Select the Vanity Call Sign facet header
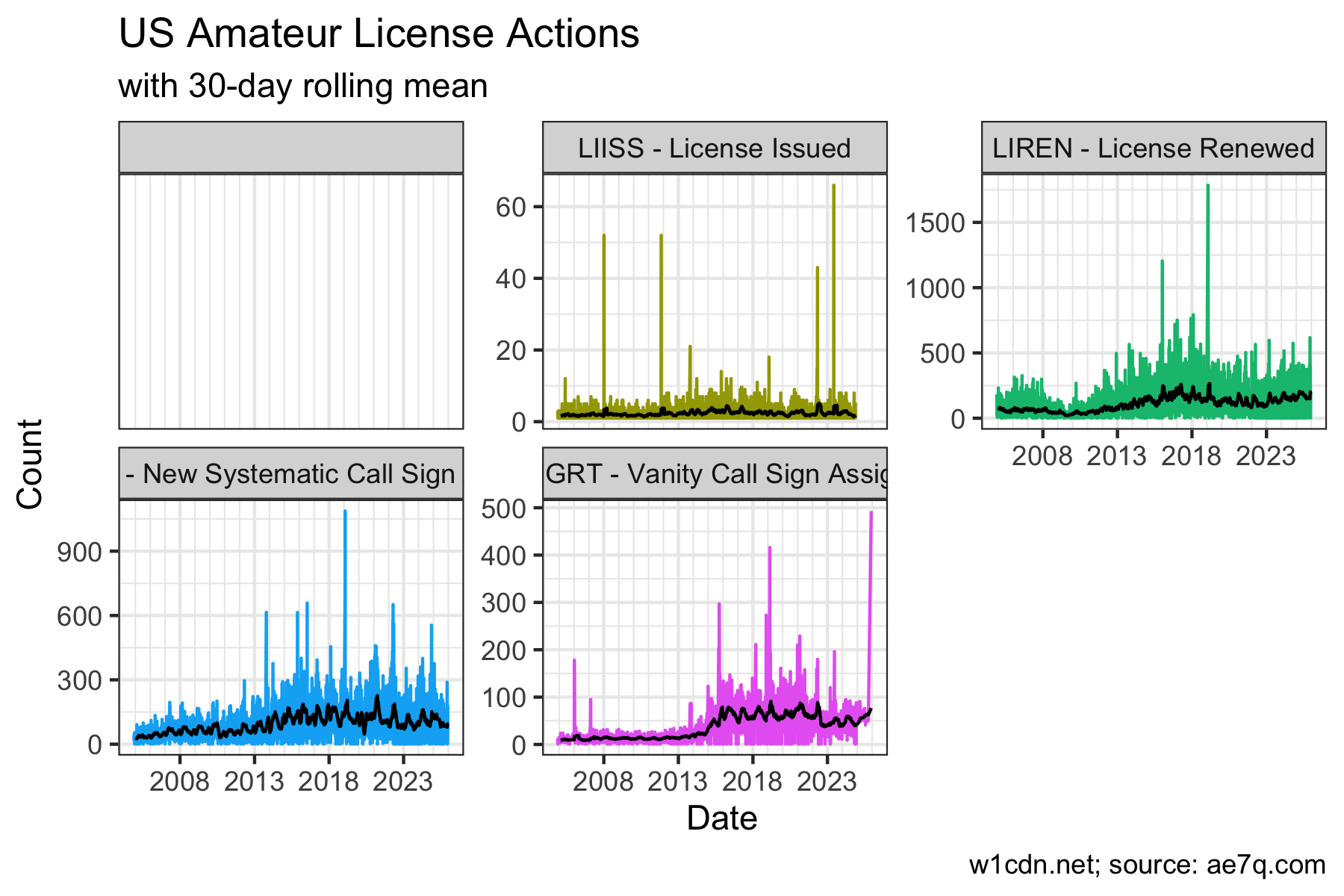 715,474
